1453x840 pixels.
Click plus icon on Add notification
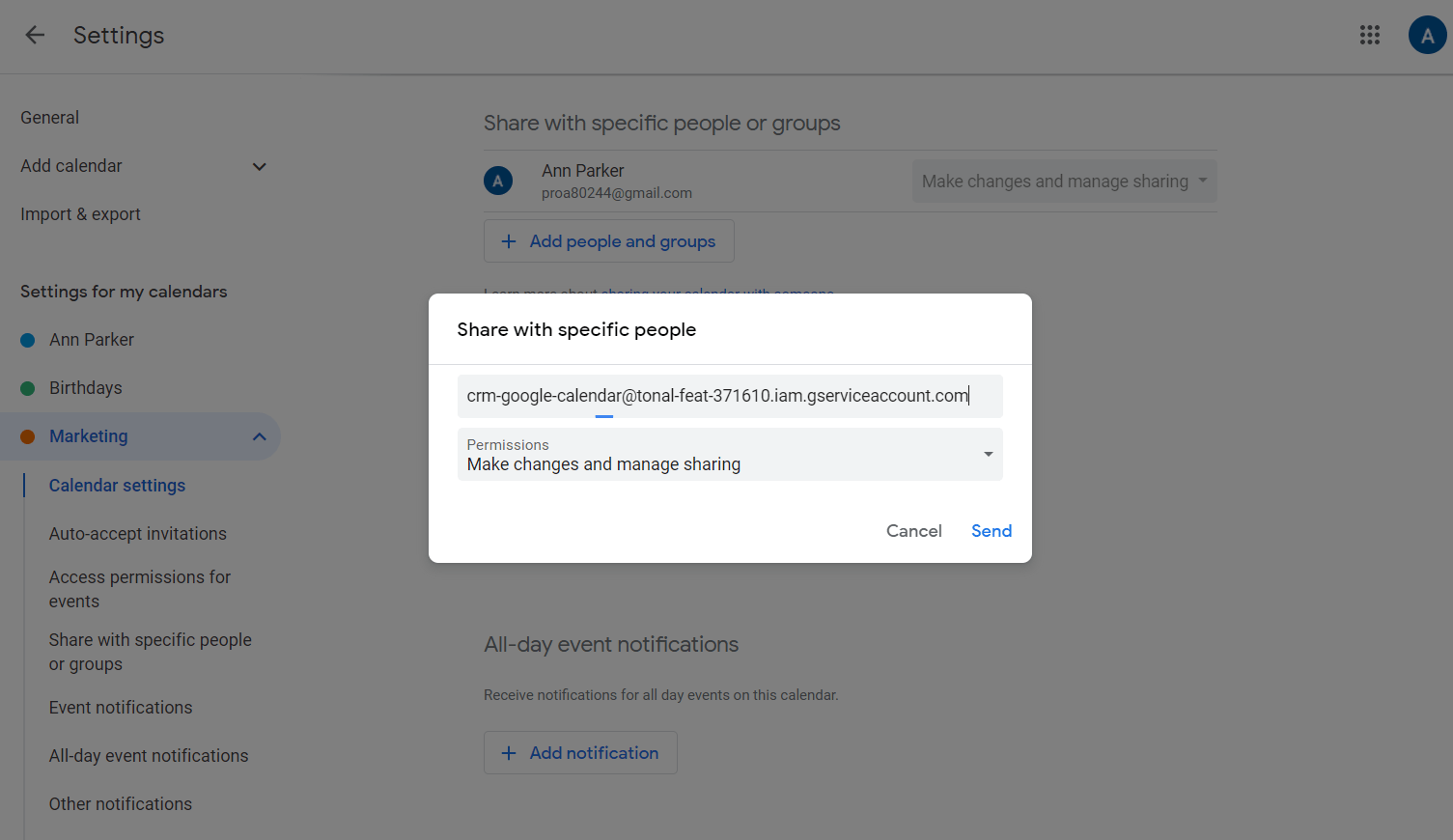tap(509, 753)
